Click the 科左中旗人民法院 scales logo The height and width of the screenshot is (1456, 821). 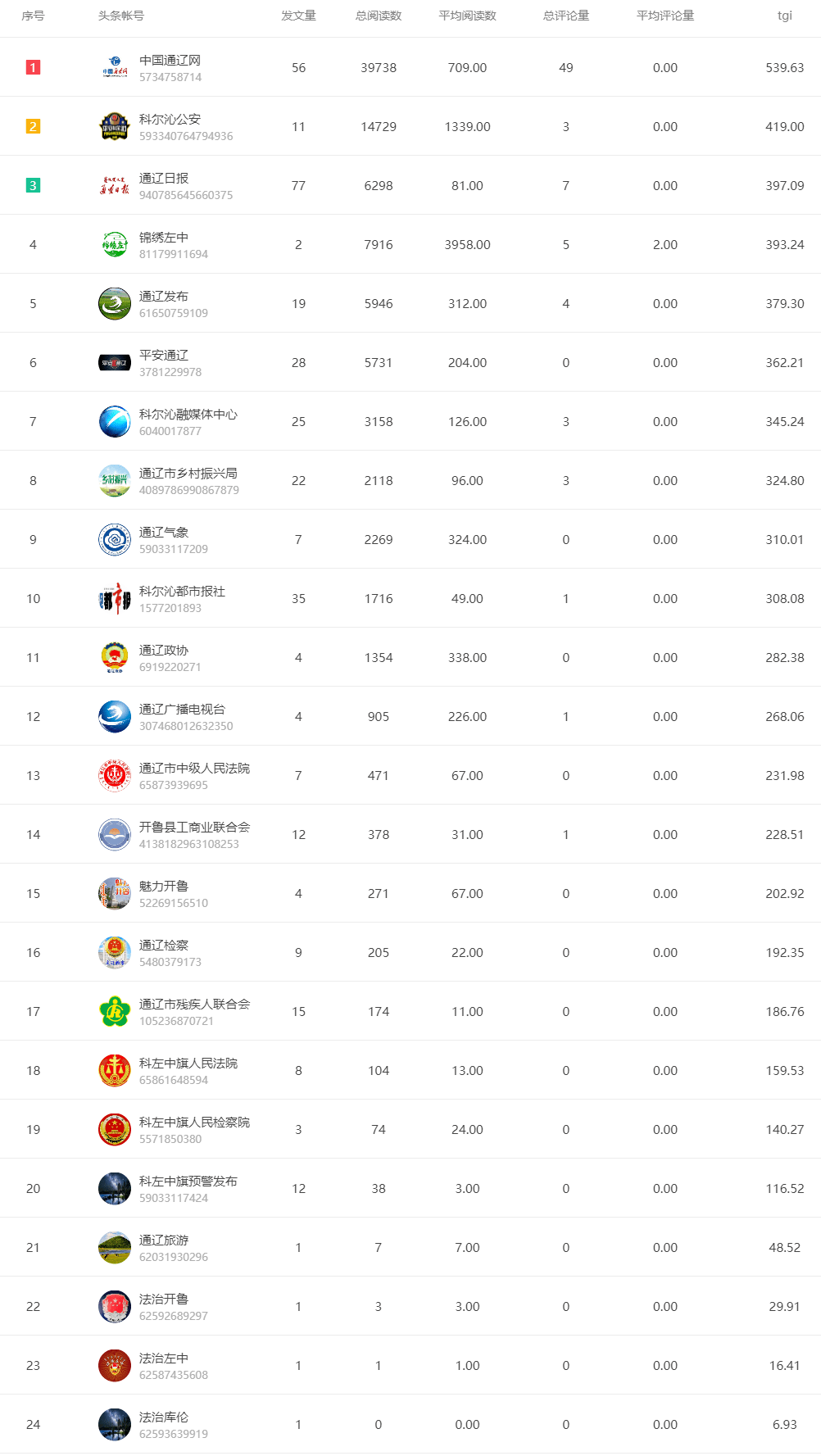(x=114, y=1069)
